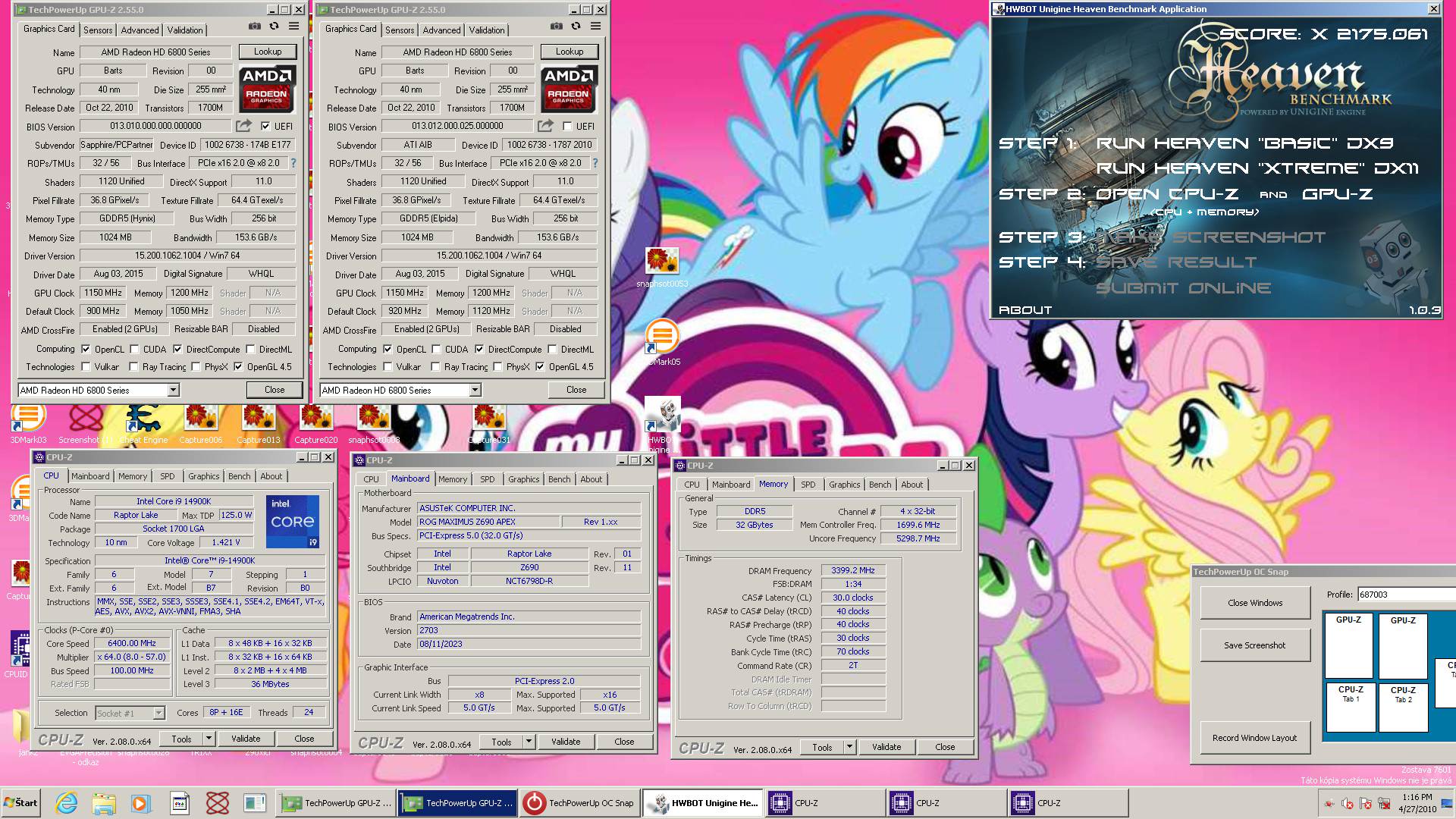1456x819 pixels.
Task: Expand Tools dropdown arrow in CPU-Z Memory window
Action: click(x=849, y=746)
